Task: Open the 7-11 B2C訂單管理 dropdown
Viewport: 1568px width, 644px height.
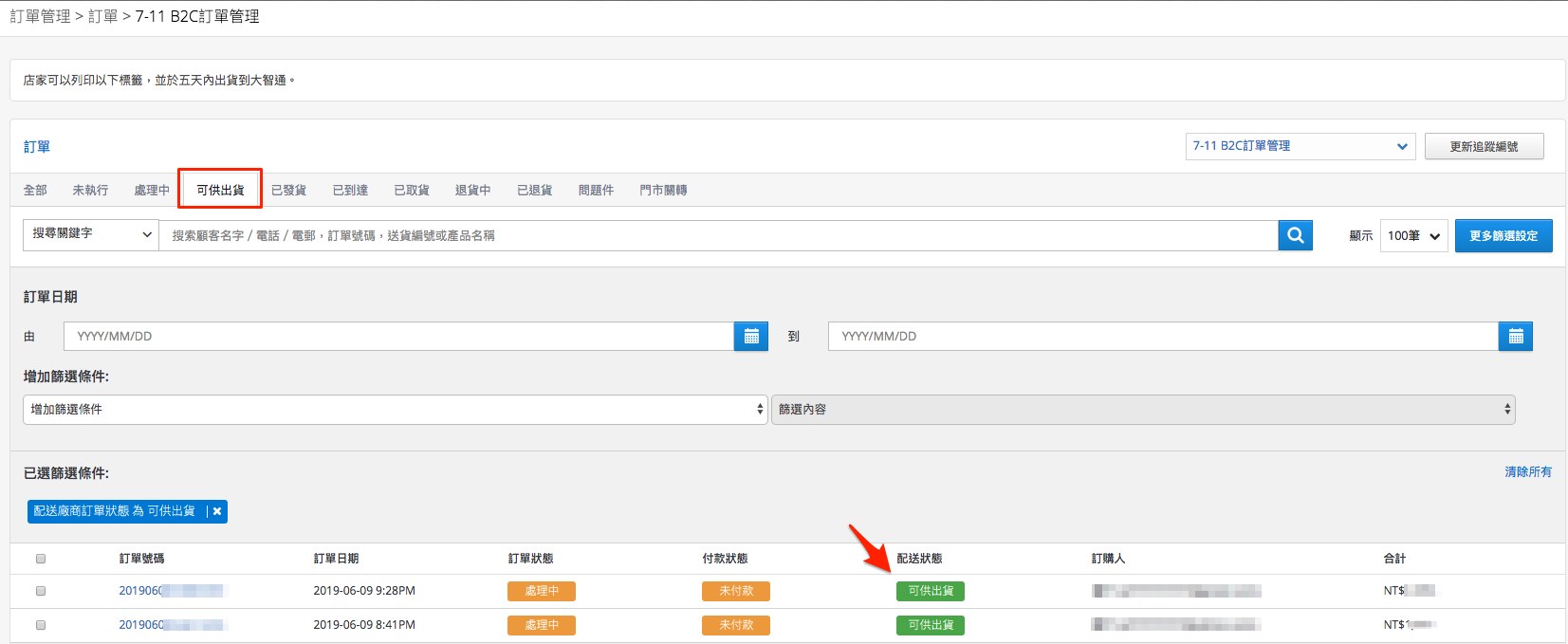Action: point(1301,146)
